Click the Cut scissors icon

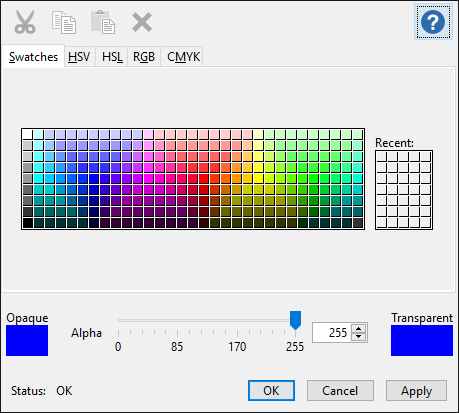tap(25, 22)
